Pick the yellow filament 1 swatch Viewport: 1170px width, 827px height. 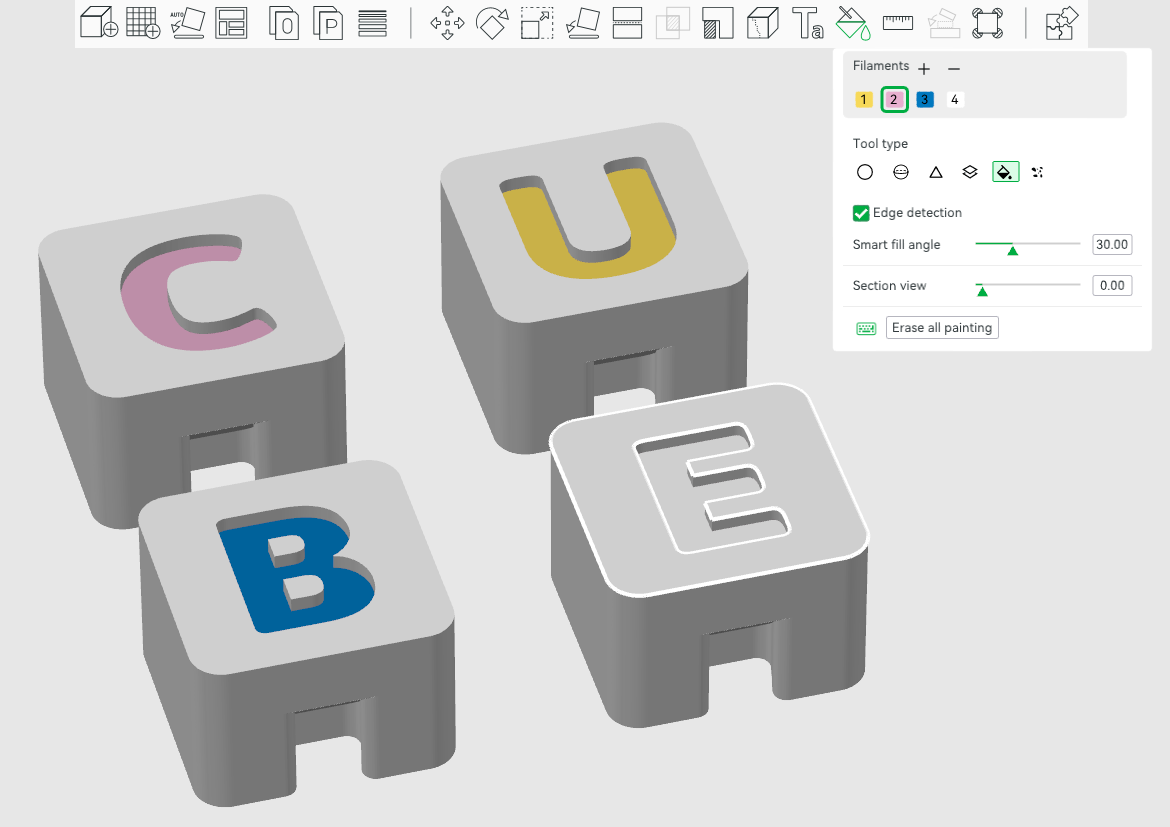(864, 100)
